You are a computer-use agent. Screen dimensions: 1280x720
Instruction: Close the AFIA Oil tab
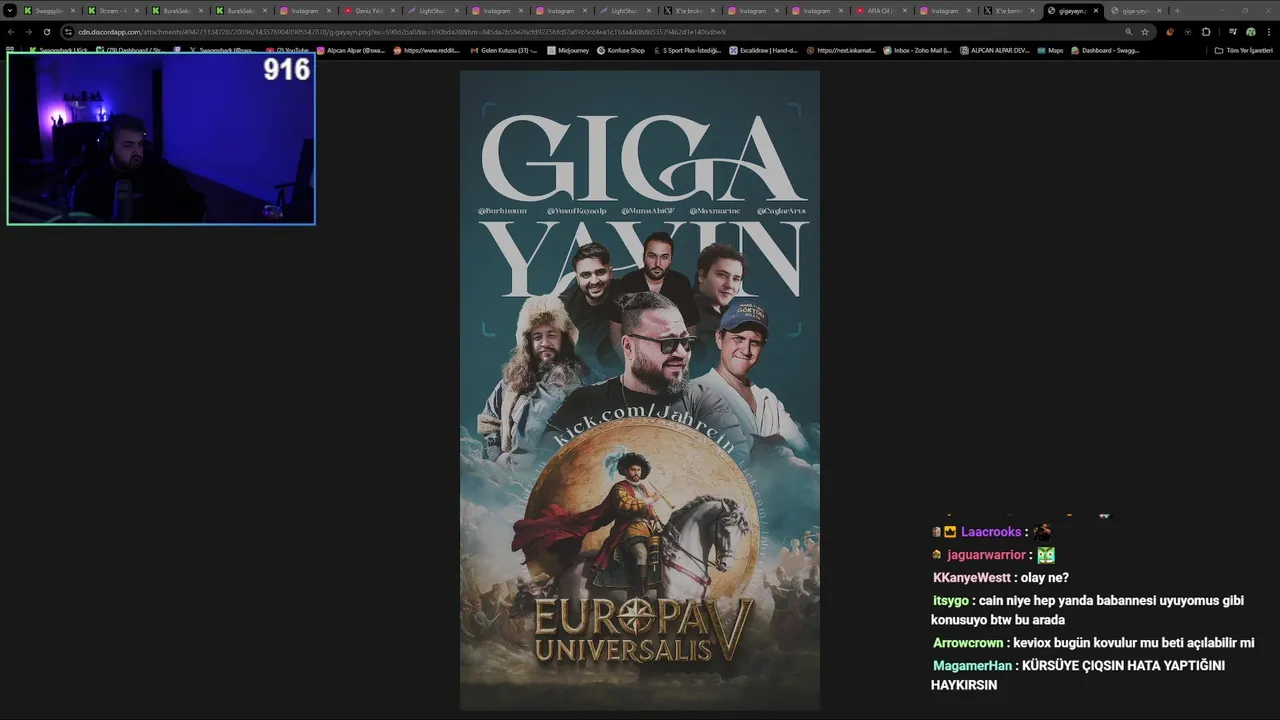[905, 11]
